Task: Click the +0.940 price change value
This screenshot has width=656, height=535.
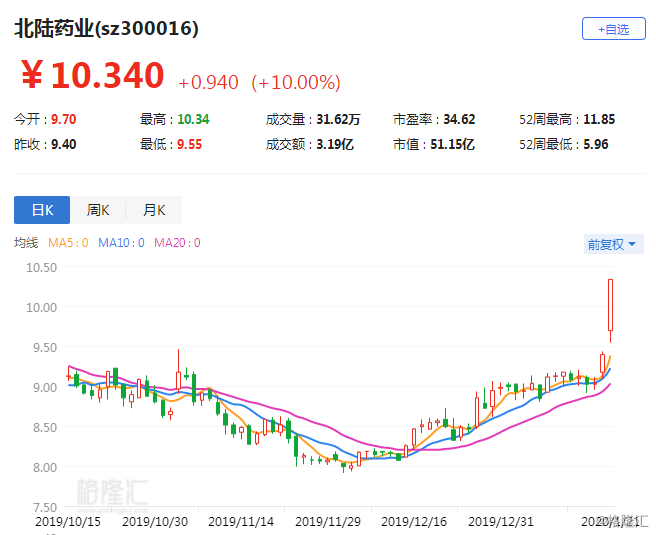Action: [x=208, y=82]
